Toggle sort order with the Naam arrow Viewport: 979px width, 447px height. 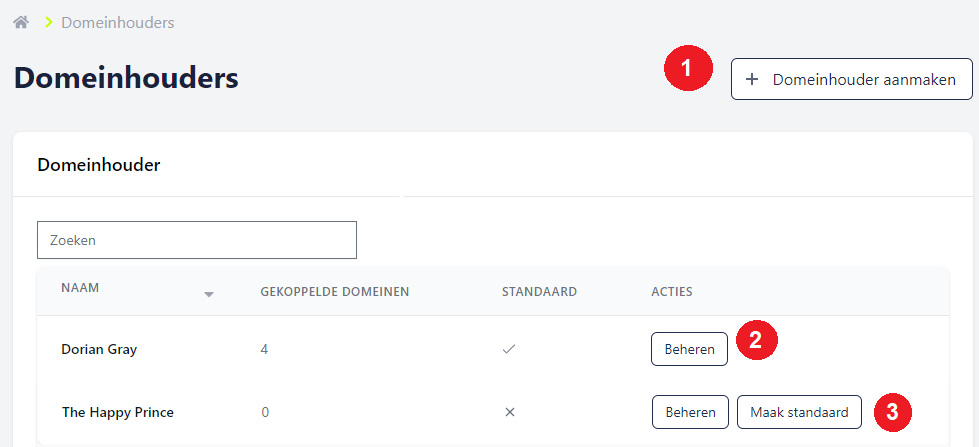[x=209, y=294]
